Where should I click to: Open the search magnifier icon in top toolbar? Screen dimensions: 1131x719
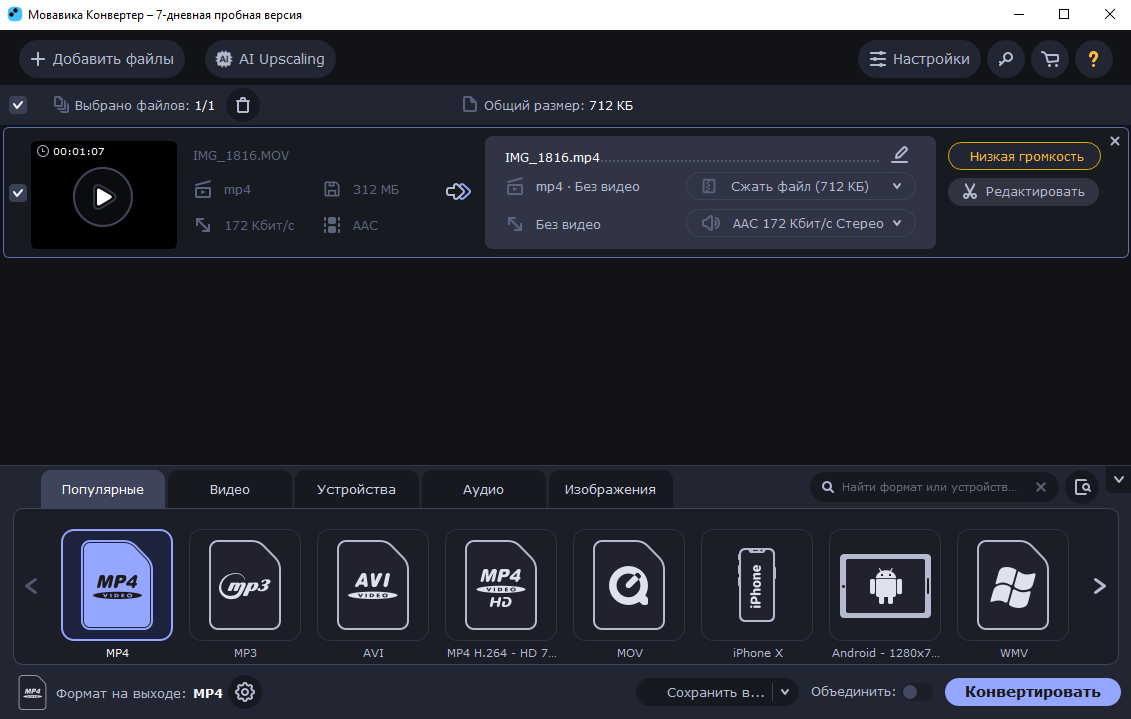tap(1006, 59)
